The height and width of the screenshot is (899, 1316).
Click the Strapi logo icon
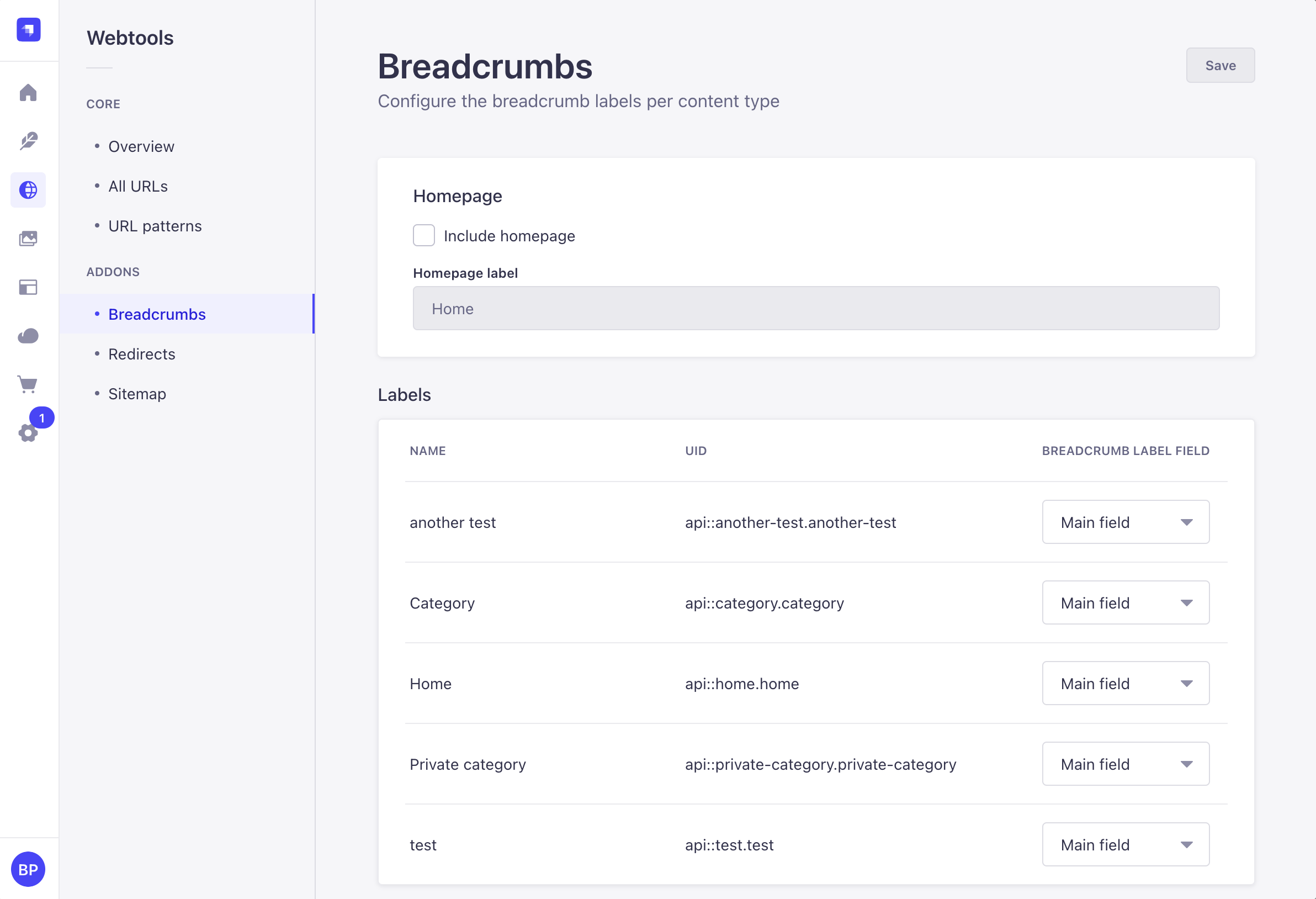click(28, 29)
